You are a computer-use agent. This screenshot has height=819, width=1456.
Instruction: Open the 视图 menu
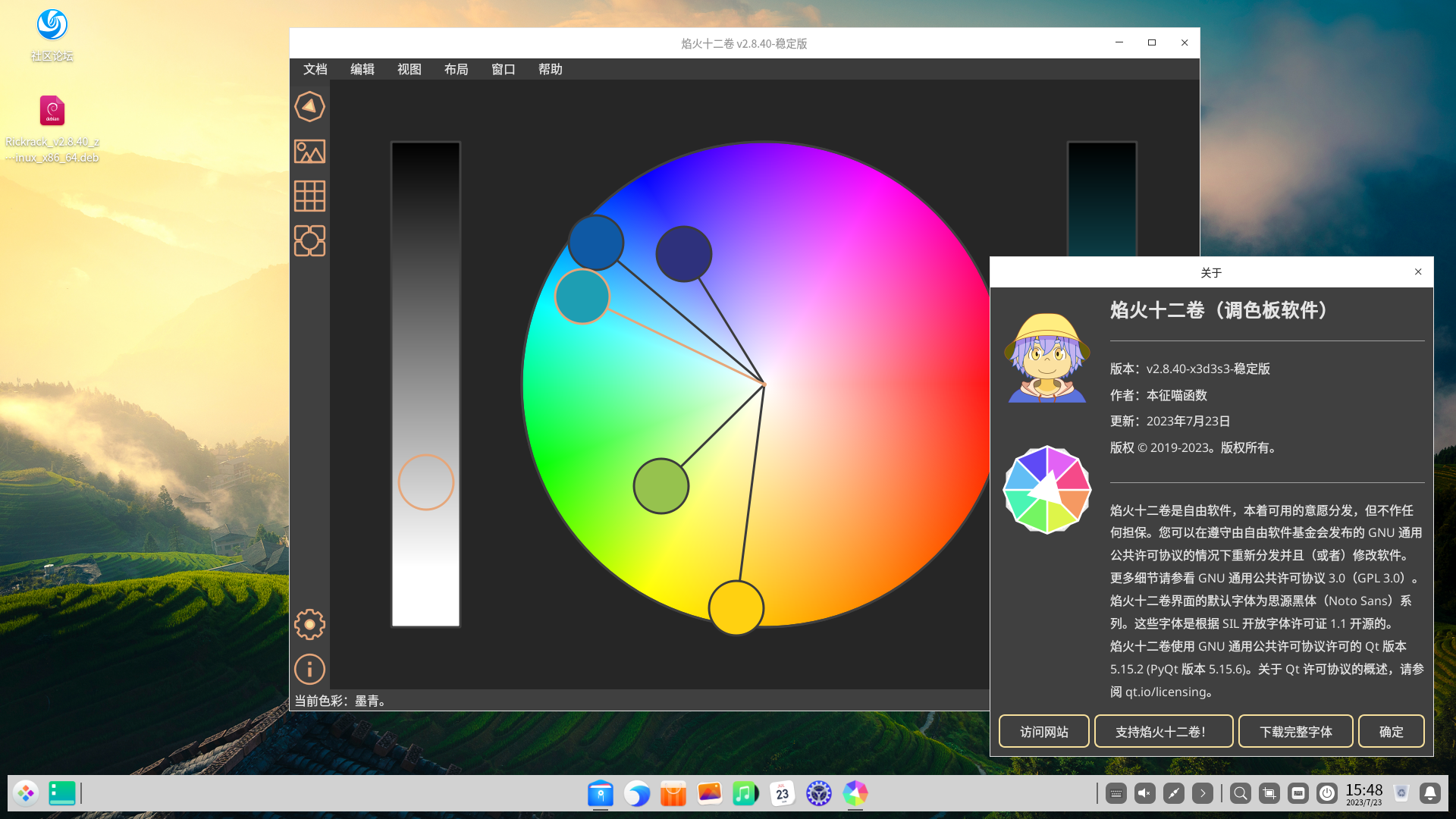[x=409, y=69]
